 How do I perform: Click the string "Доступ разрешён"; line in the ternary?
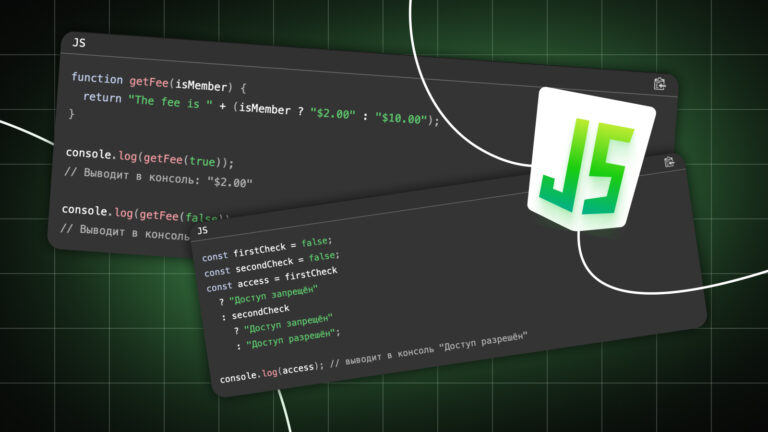click(x=288, y=338)
